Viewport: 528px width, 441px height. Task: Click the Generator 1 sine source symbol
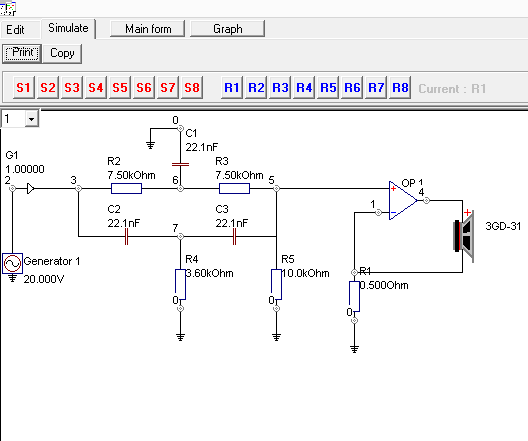[12, 264]
